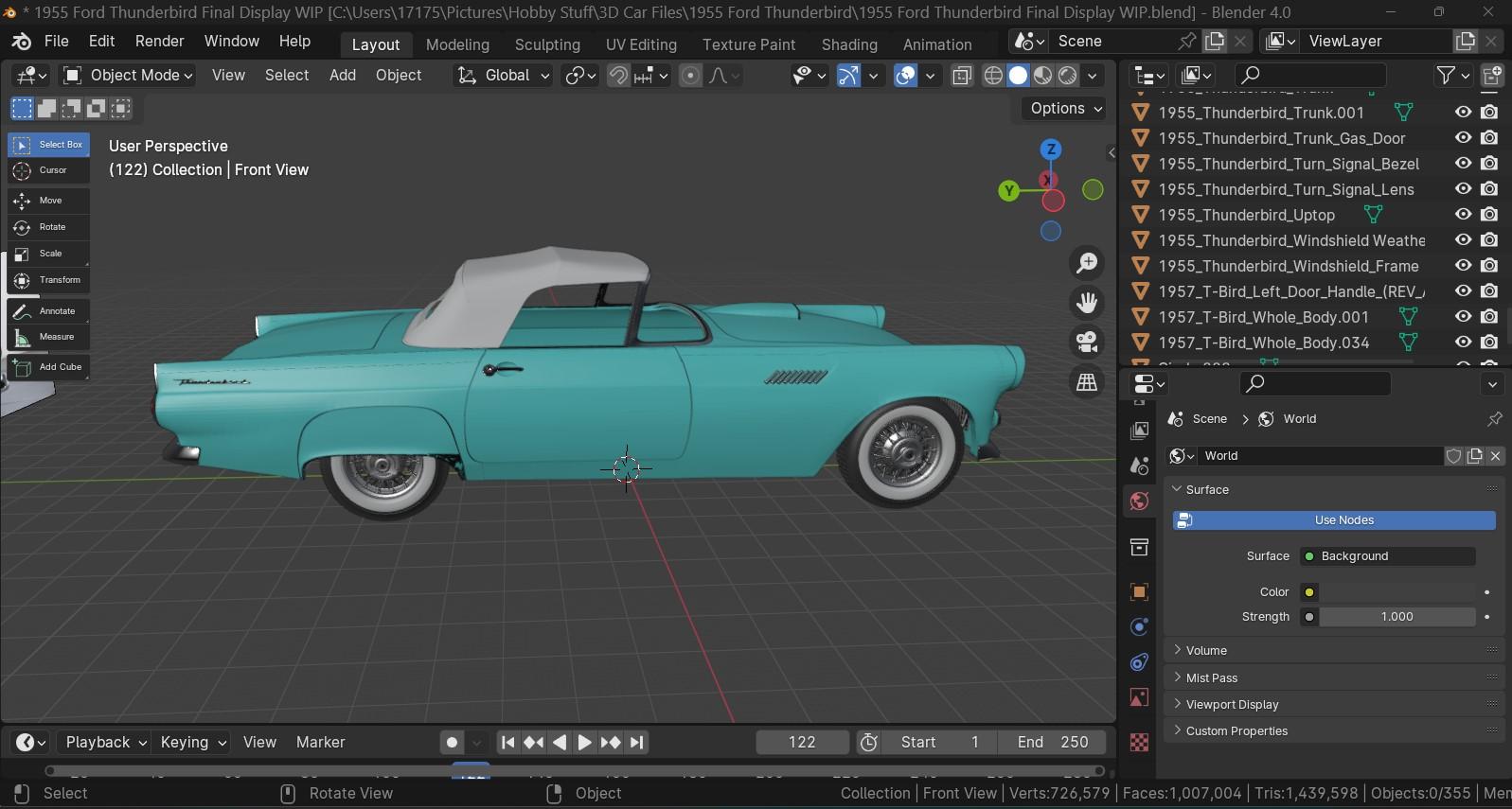The image size is (1512, 809).
Task: Hide 1955_Thunderbird_Uptop with eye icon
Action: (1463, 215)
